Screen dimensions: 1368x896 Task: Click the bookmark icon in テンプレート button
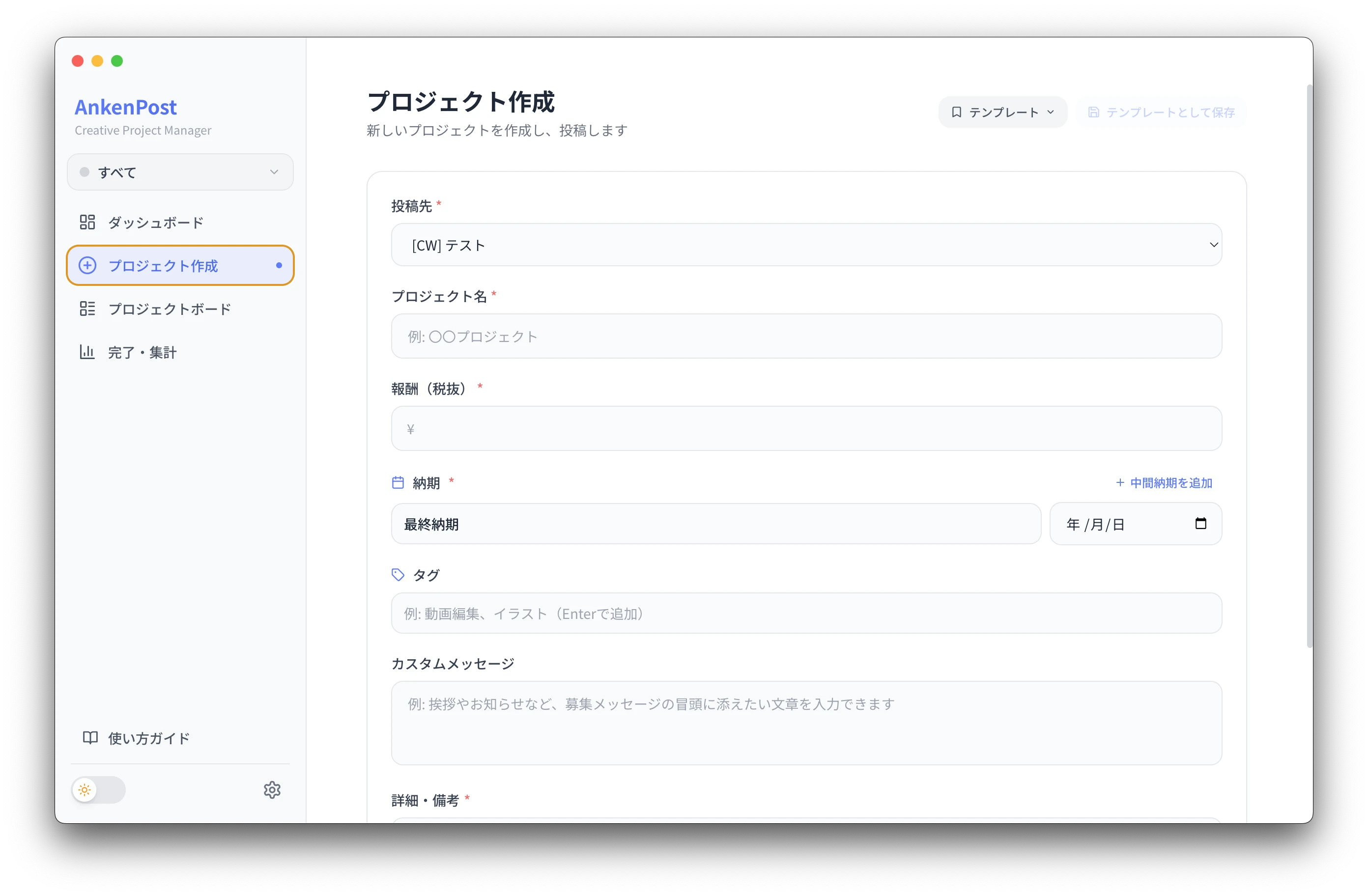pyautogui.click(x=956, y=112)
